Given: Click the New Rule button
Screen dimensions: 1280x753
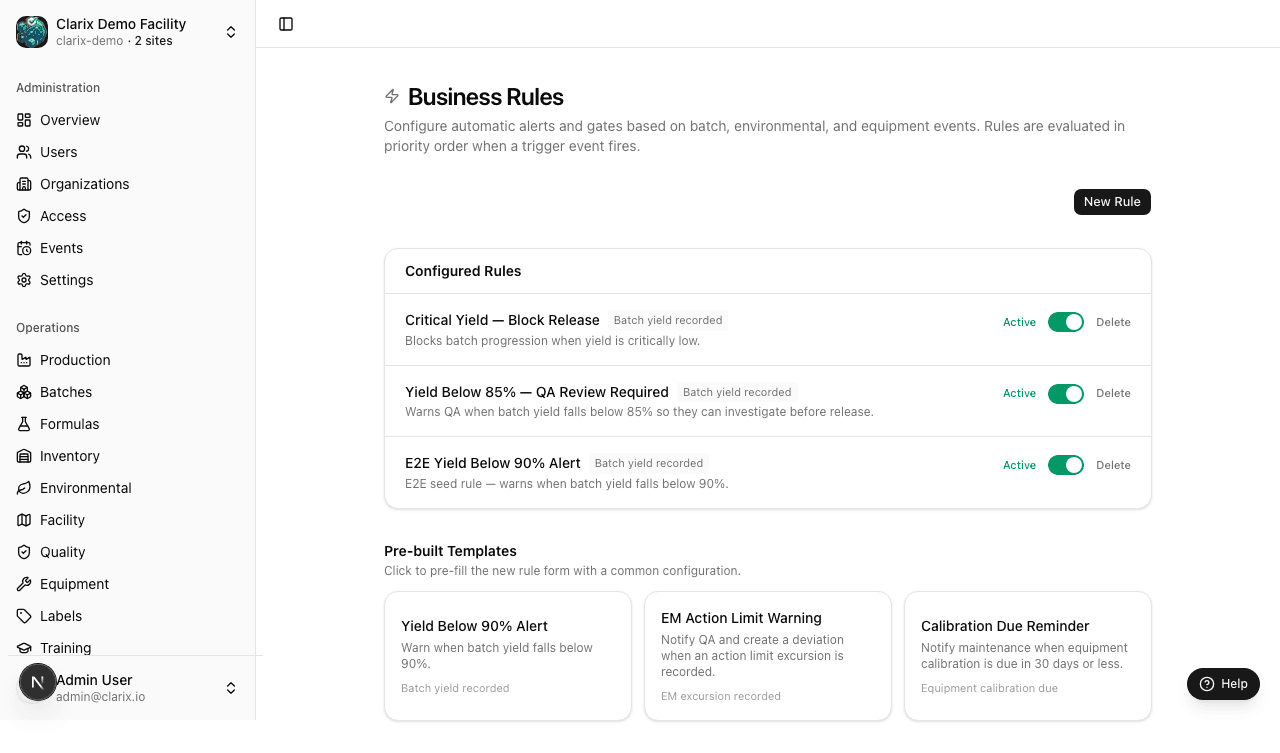Looking at the screenshot, I should pyautogui.click(x=1112, y=201).
